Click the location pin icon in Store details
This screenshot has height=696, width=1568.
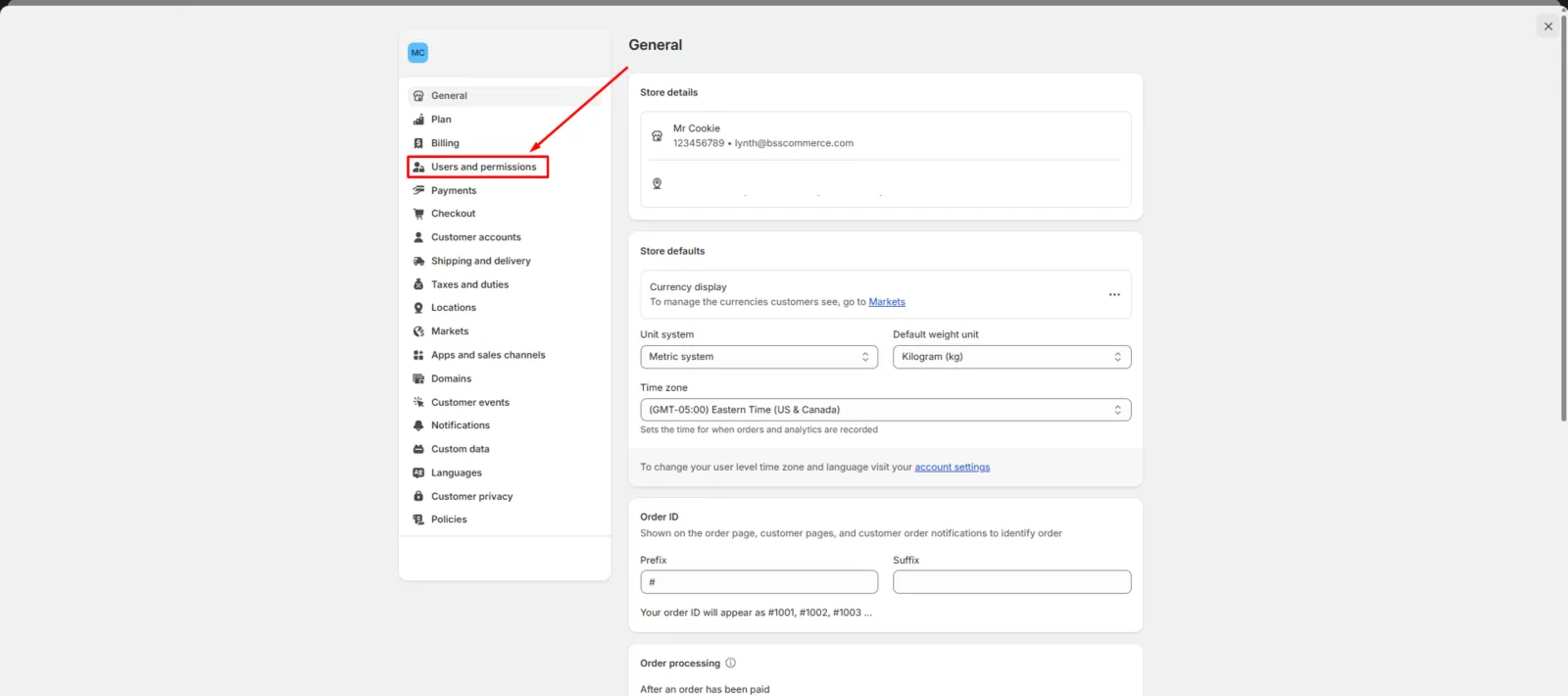click(x=657, y=183)
